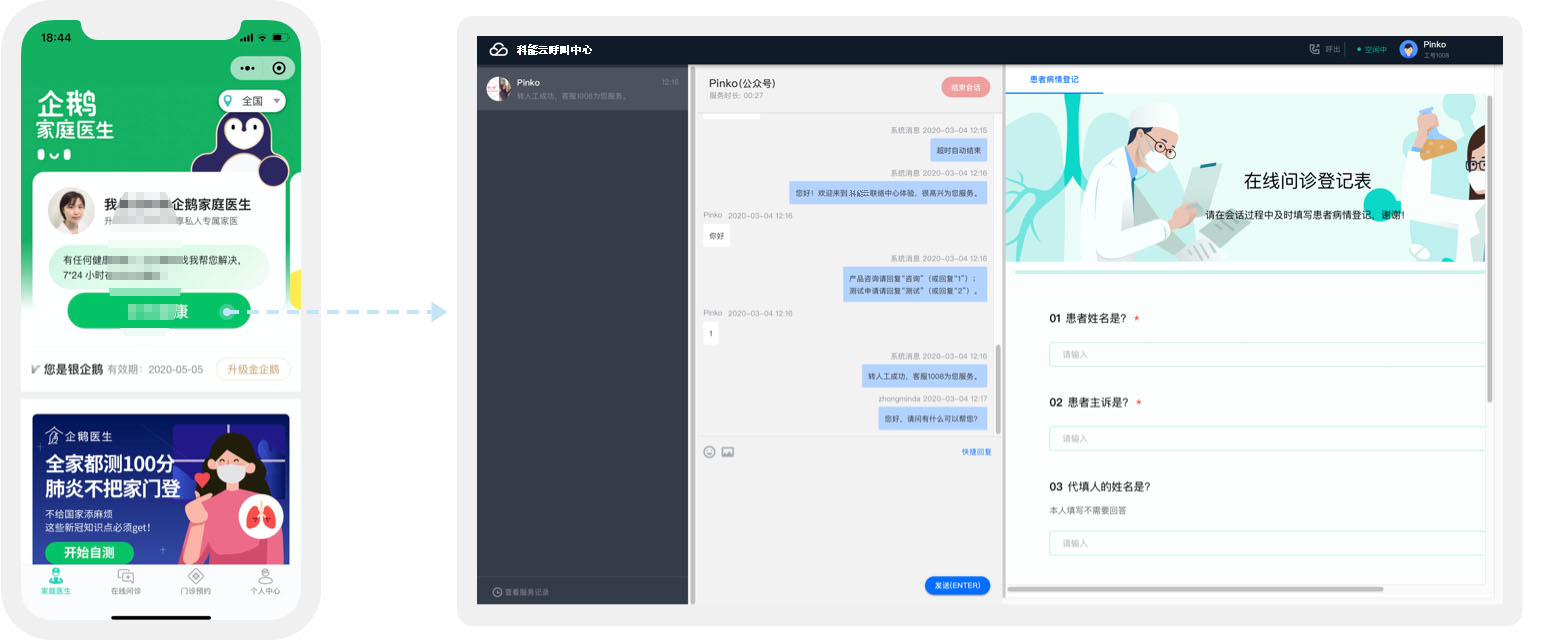
Task: Click the 您是银企鹅 membership text
Action: coord(73,369)
